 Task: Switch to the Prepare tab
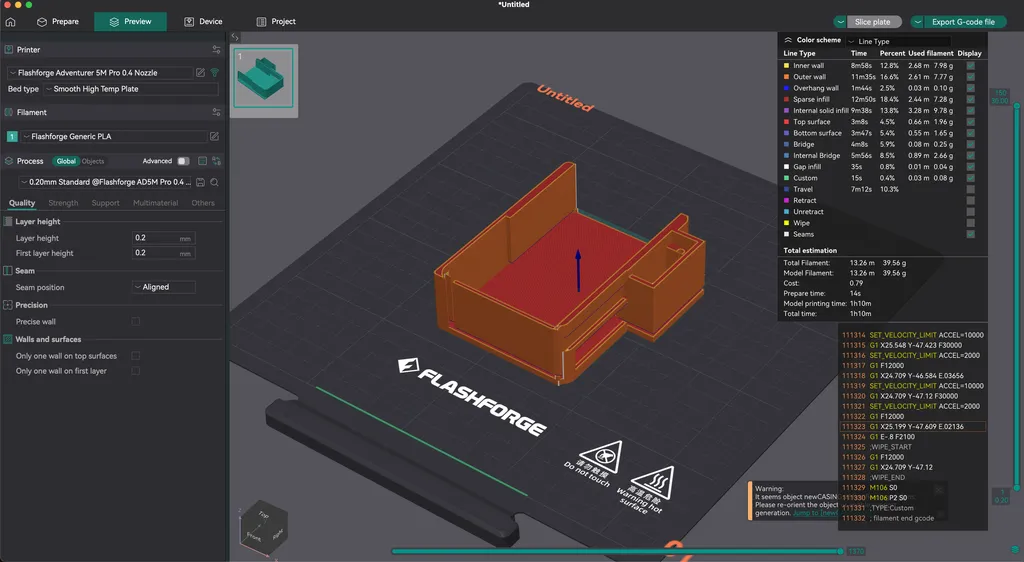coord(57,22)
